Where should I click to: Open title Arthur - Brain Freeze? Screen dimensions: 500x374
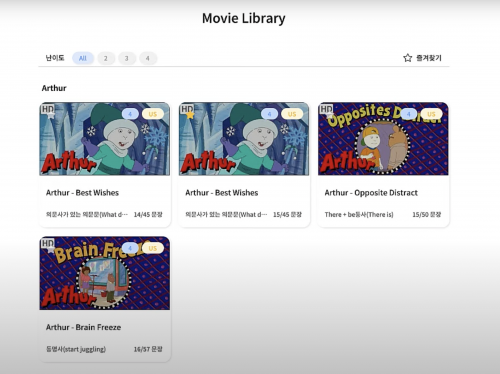83,327
